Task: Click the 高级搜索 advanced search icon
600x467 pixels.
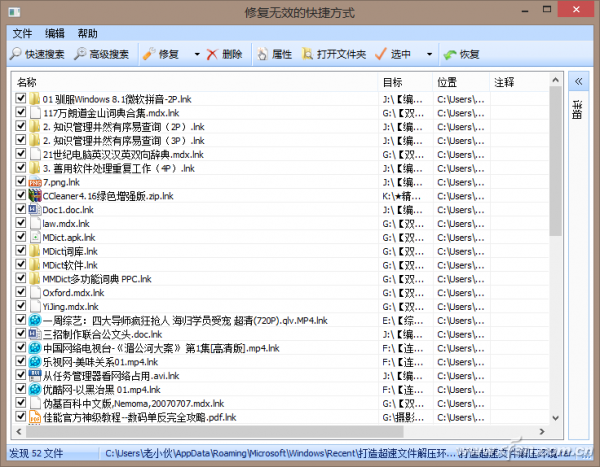Action: (x=80, y=54)
